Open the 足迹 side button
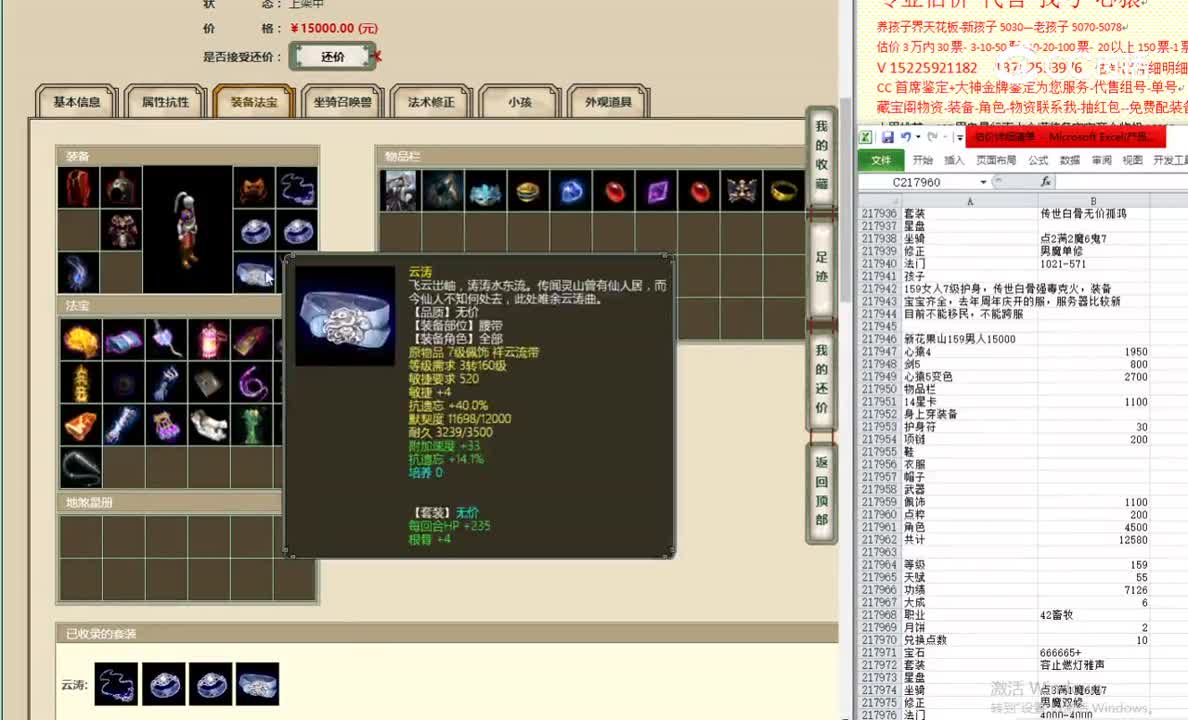The height and width of the screenshot is (720, 1188). click(x=821, y=267)
